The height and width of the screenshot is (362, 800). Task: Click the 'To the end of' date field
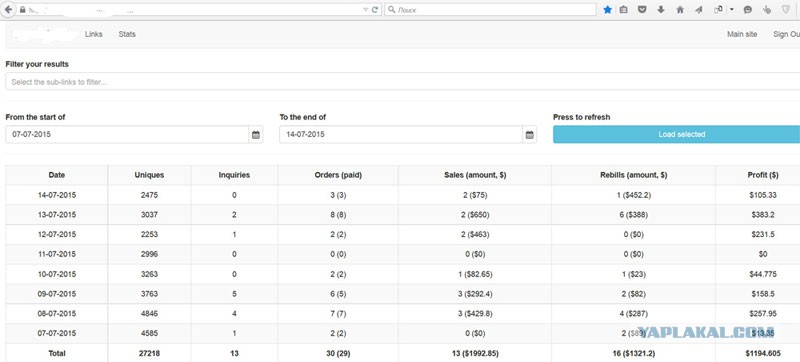pos(401,135)
